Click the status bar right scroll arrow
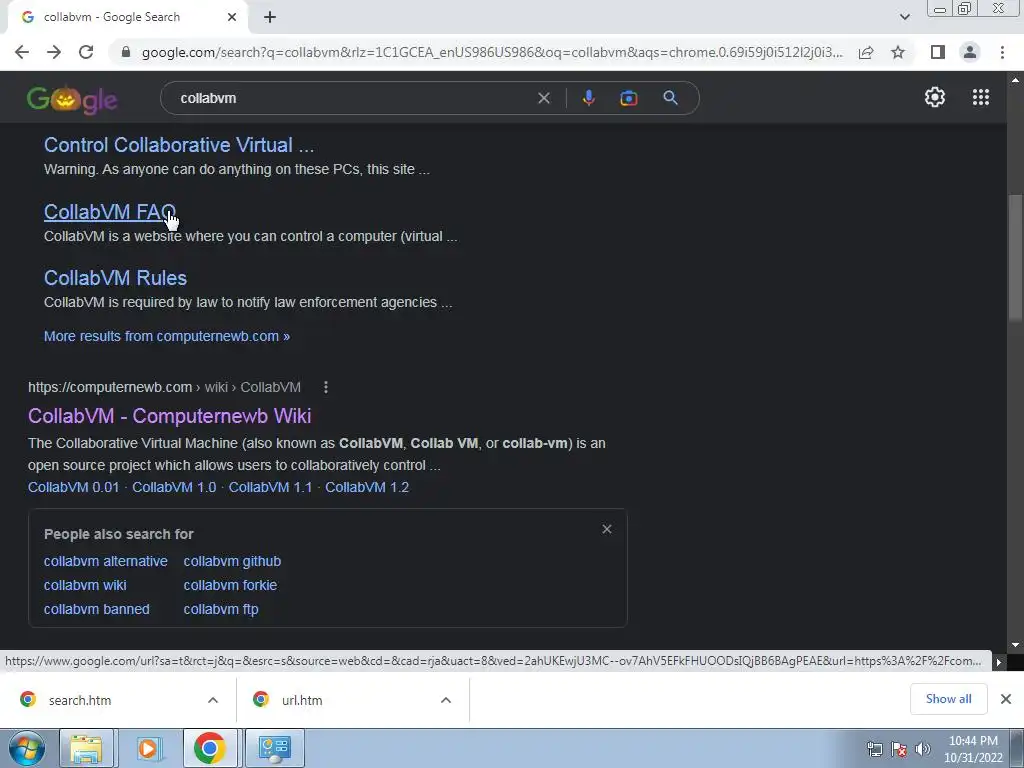This screenshot has width=1024, height=768. pyautogui.click(x=999, y=662)
